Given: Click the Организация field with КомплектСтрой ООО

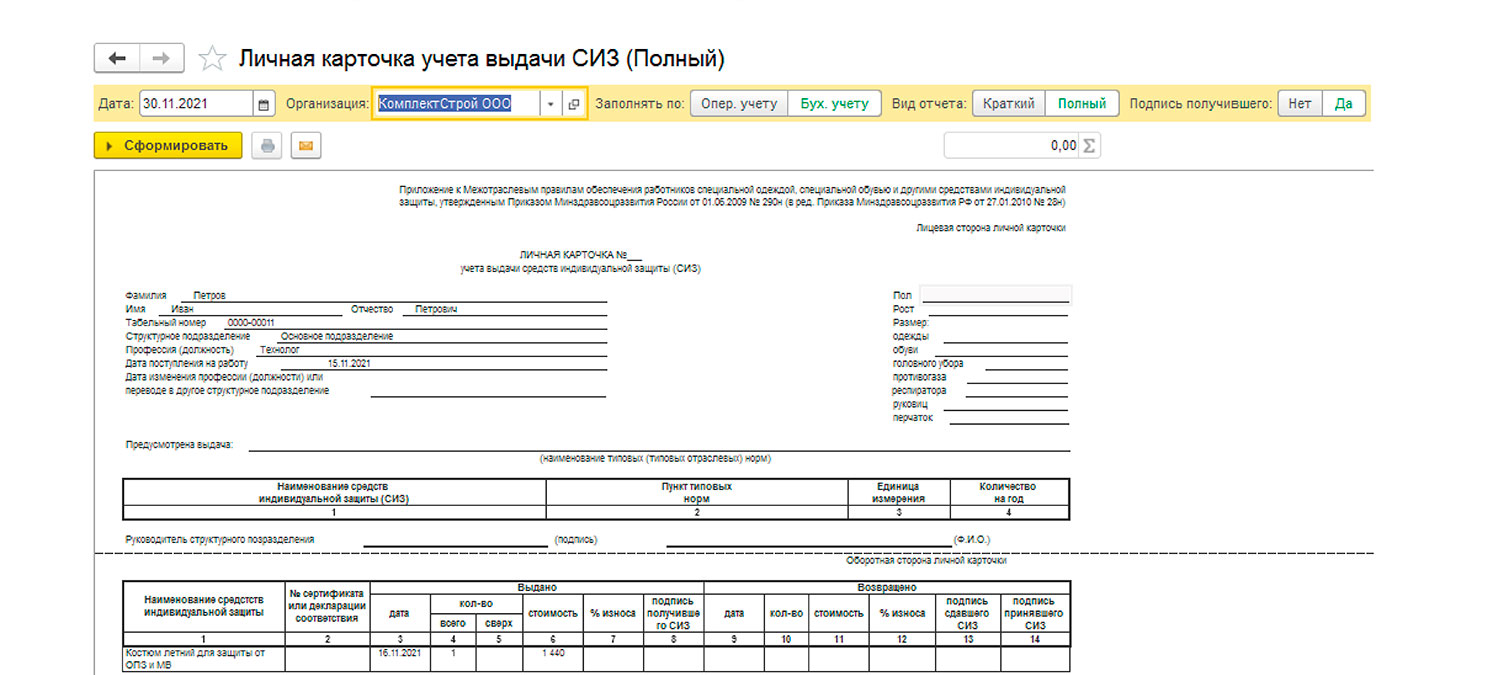Looking at the screenshot, I should pos(456,104).
